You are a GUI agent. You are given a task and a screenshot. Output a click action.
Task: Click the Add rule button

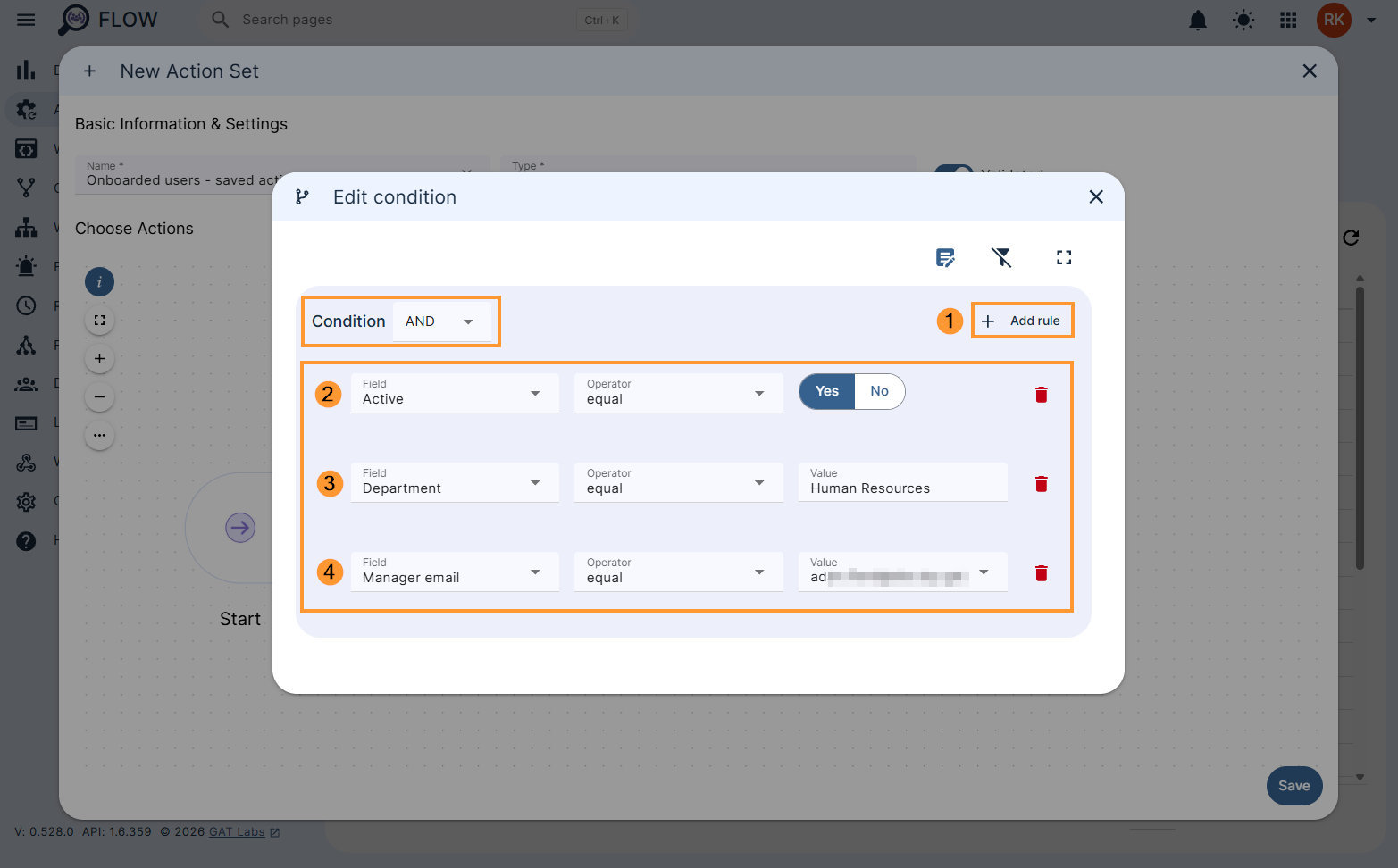tap(1022, 321)
